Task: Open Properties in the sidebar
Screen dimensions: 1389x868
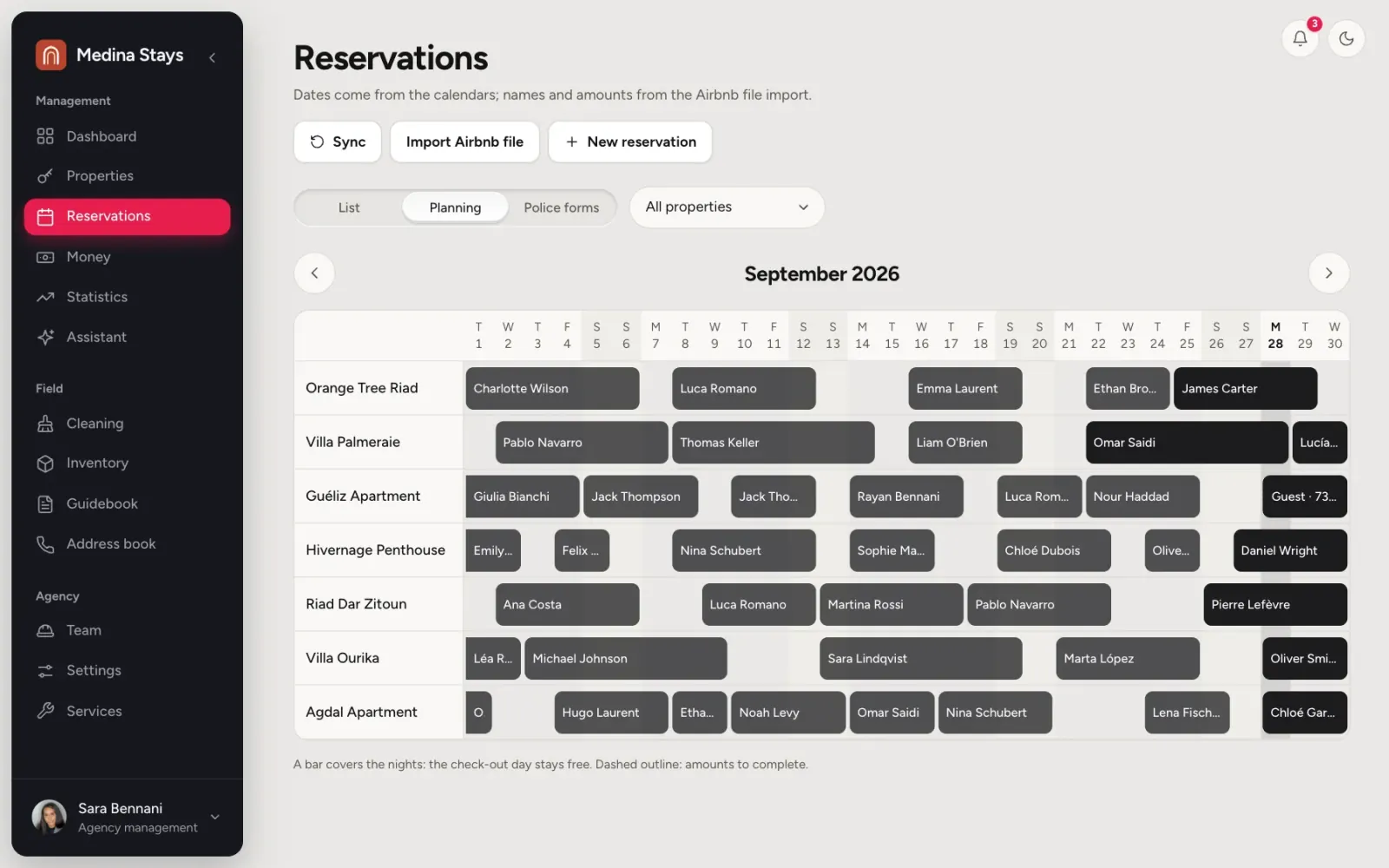Action: (x=127, y=176)
